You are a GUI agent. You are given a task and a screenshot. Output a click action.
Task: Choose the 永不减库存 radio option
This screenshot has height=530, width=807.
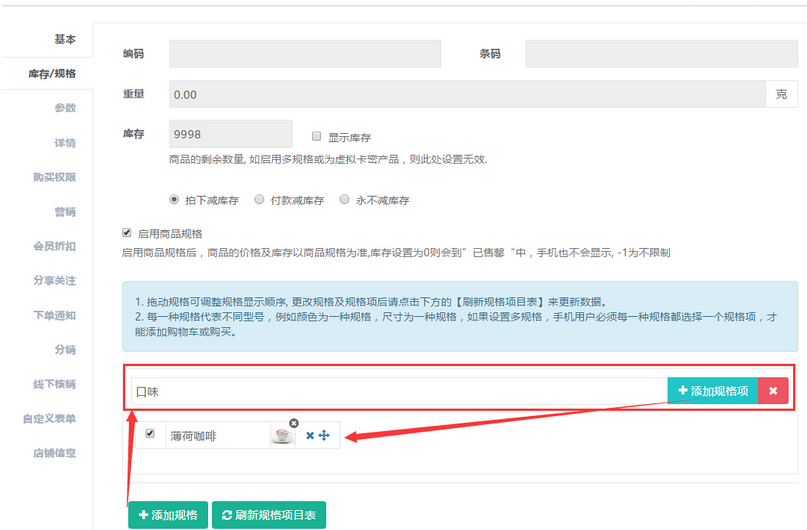(x=345, y=200)
